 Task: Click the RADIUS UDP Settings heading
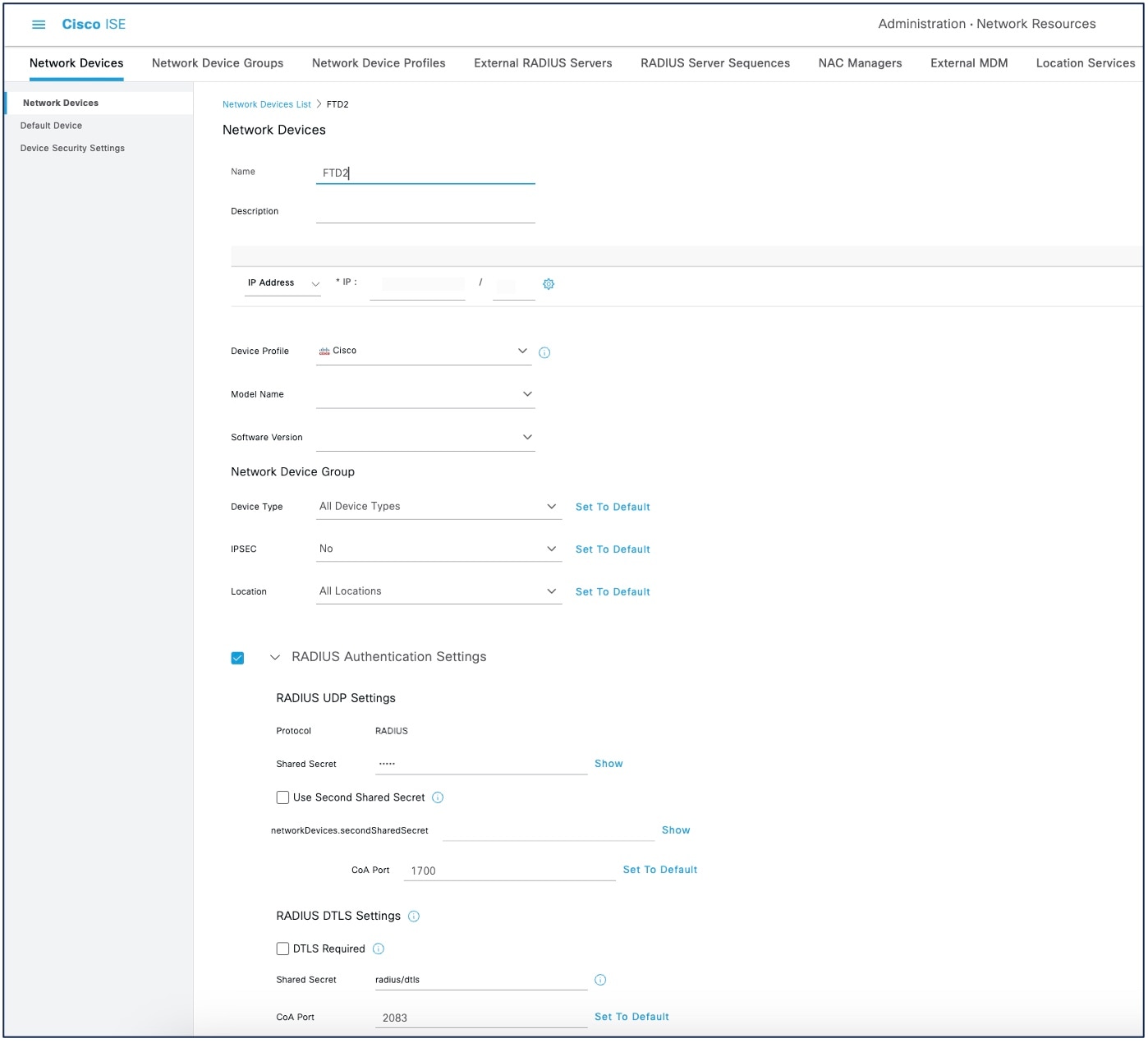pos(336,699)
